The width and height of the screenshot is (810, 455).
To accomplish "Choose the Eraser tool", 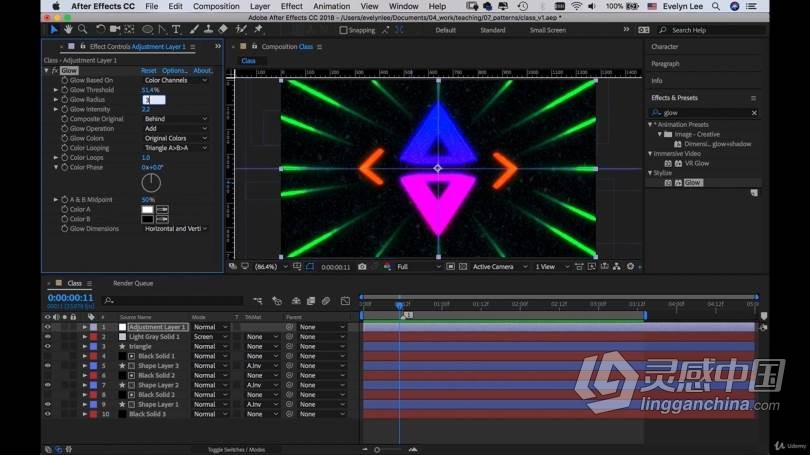I will point(223,30).
